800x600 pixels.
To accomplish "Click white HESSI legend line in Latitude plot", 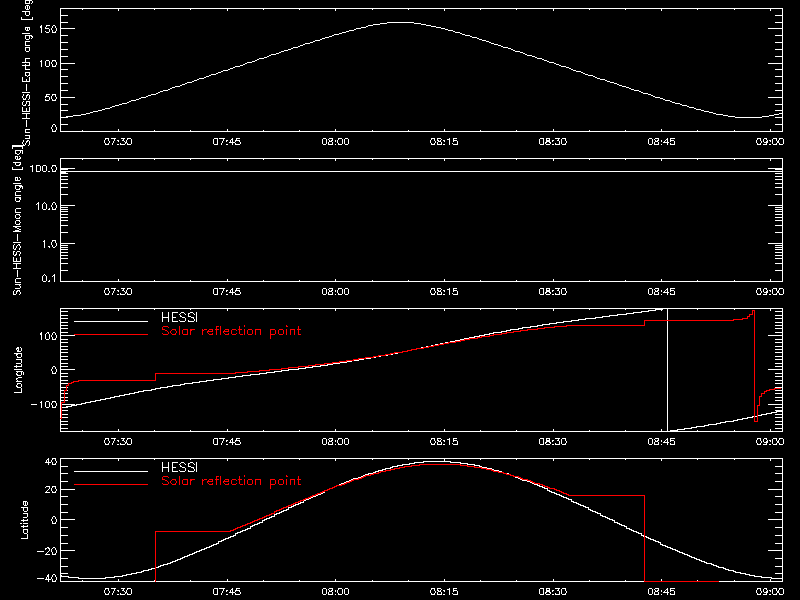I will click(111, 471).
